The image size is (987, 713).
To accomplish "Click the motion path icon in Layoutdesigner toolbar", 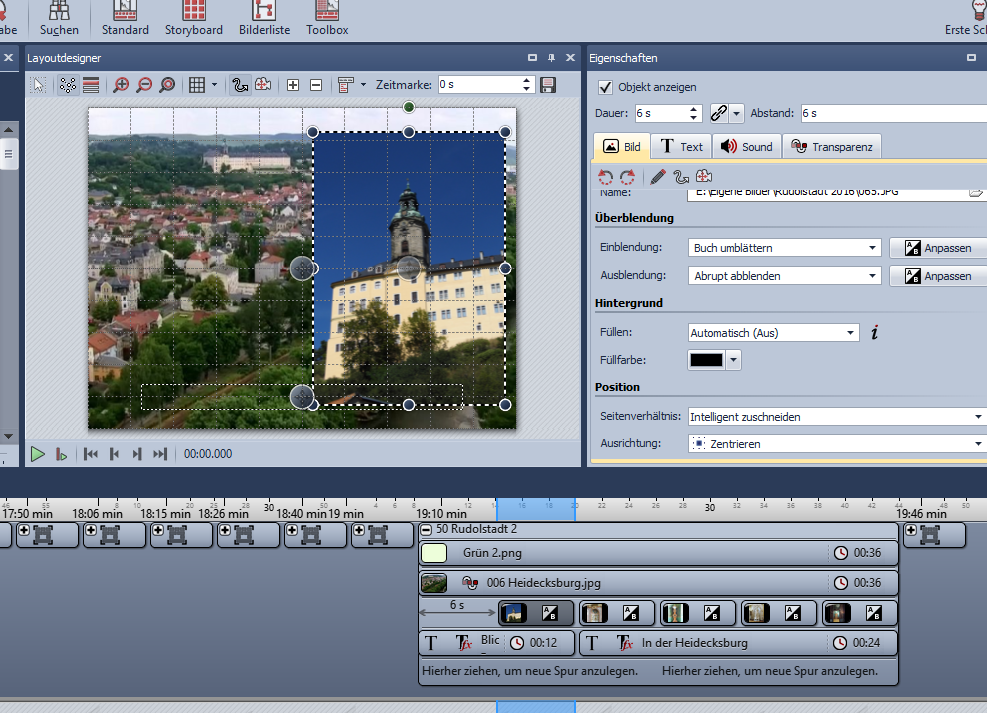I will pyautogui.click(x=240, y=85).
